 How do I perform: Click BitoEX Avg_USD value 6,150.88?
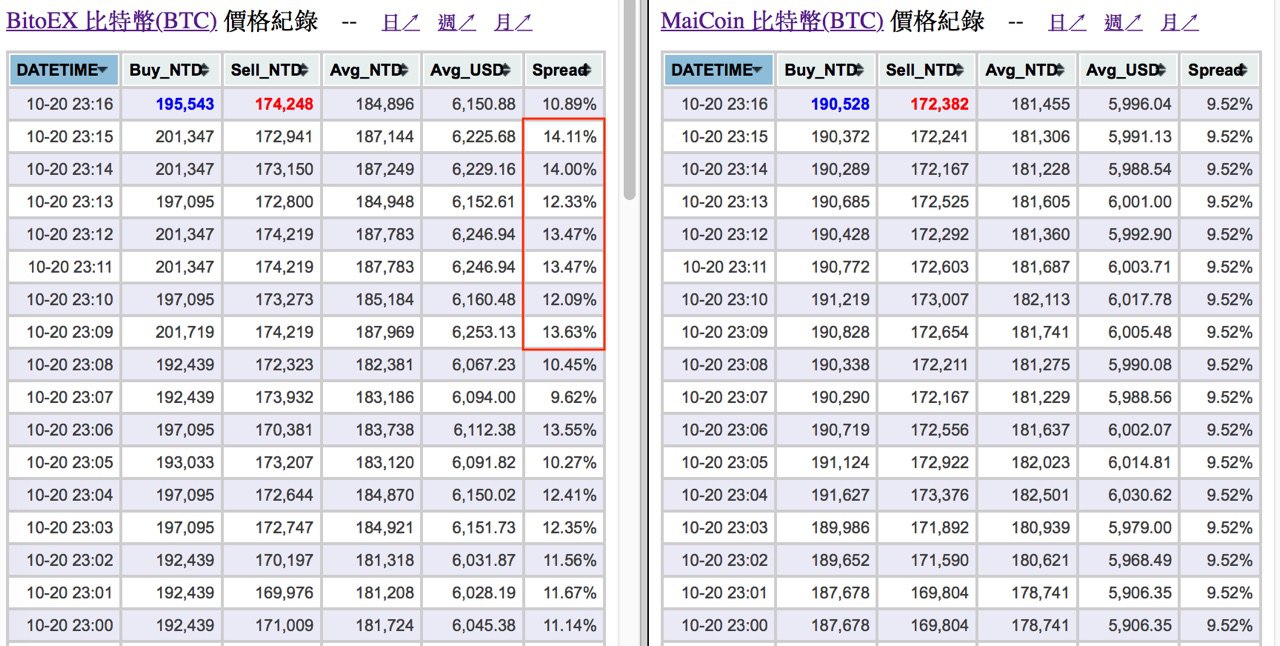484,104
